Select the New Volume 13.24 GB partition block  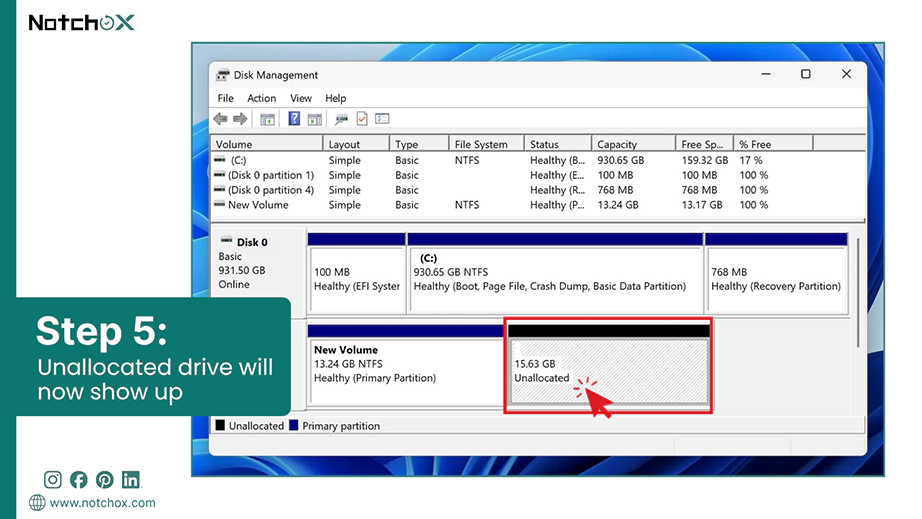(x=405, y=364)
